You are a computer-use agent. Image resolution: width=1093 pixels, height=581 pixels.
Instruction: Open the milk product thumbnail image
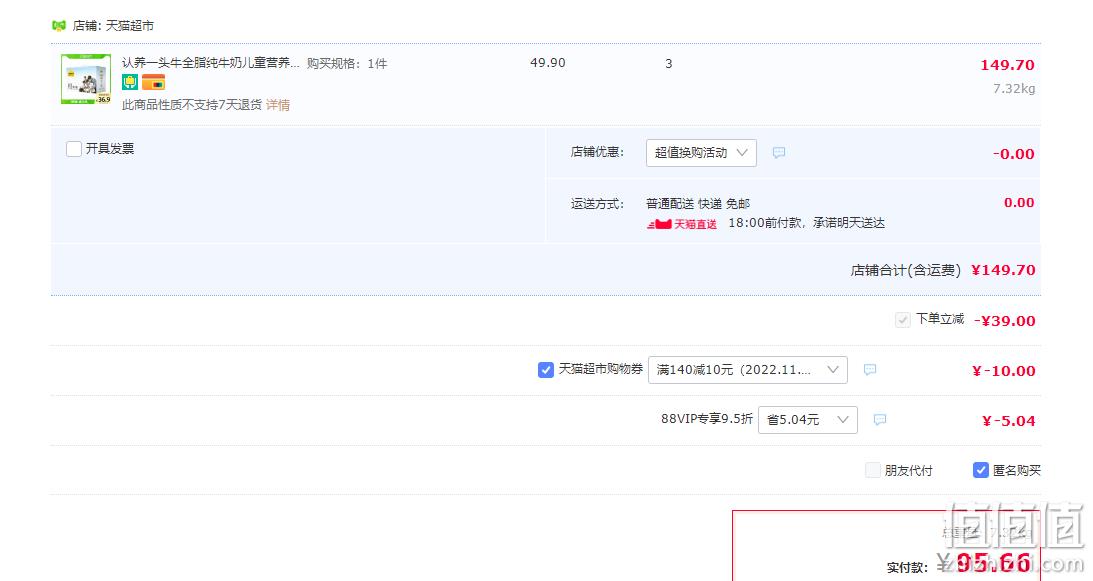point(86,79)
